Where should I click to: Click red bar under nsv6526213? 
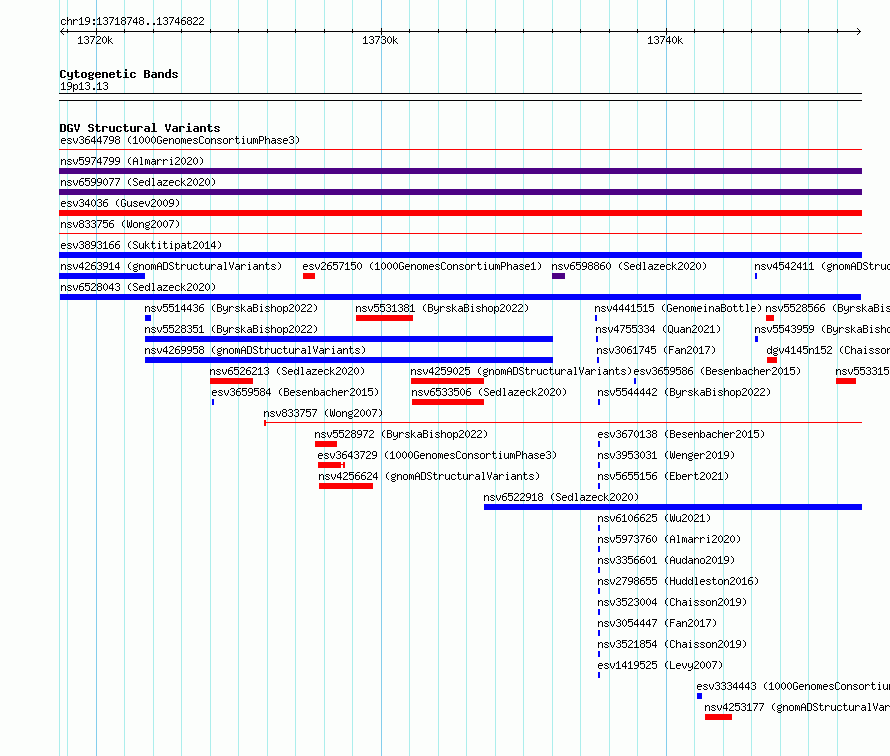232,381
